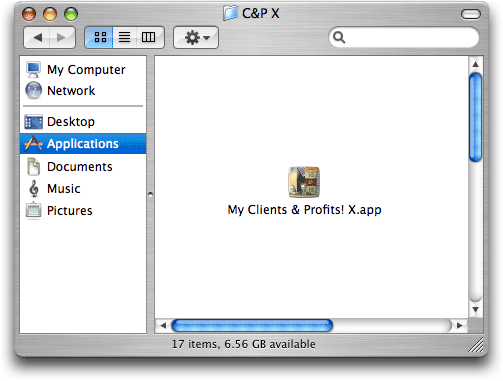The width and height of the screenshot is (503, 381).
Task: Zoom the window with the green button
Action: pos(71,14)
